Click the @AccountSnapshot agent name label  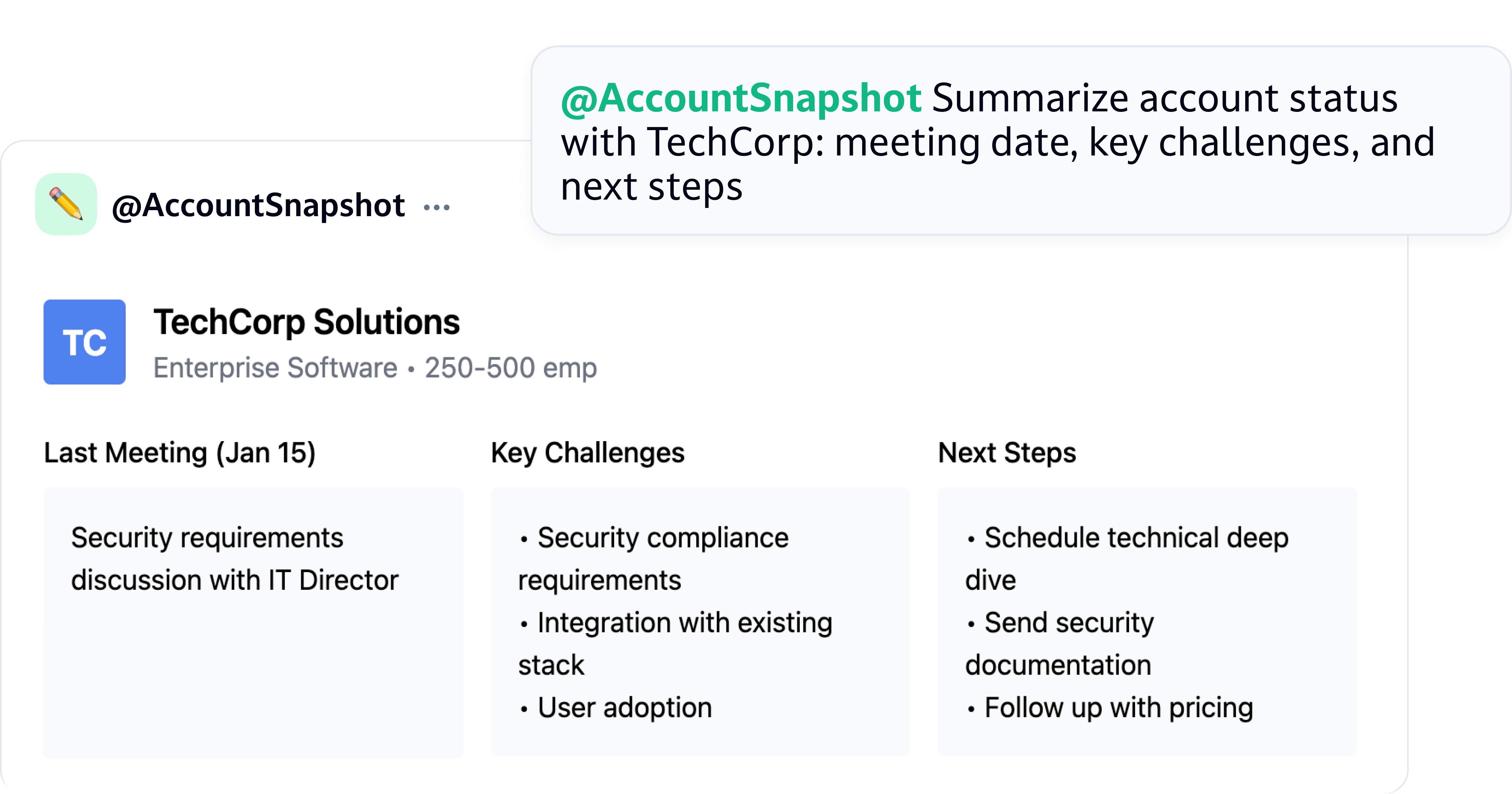(x=258, y=205)
